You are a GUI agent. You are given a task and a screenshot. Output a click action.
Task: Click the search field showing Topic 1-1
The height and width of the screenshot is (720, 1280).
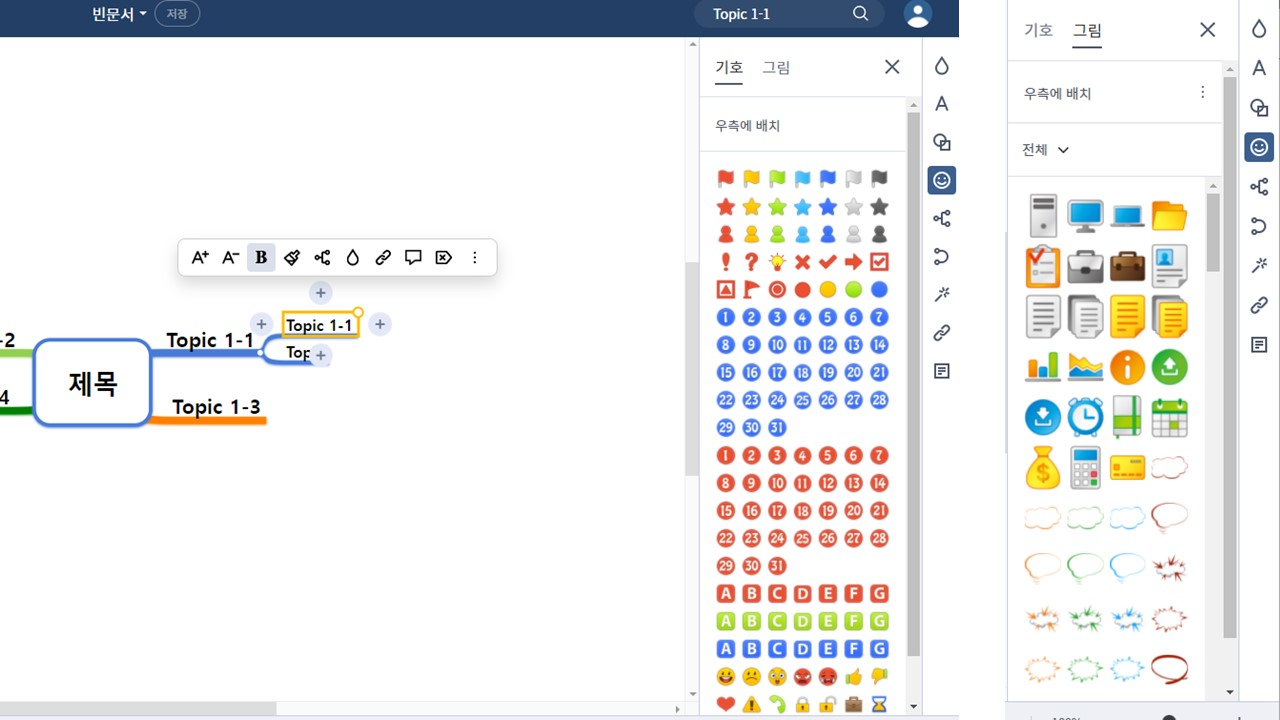(x=780, y=14)
